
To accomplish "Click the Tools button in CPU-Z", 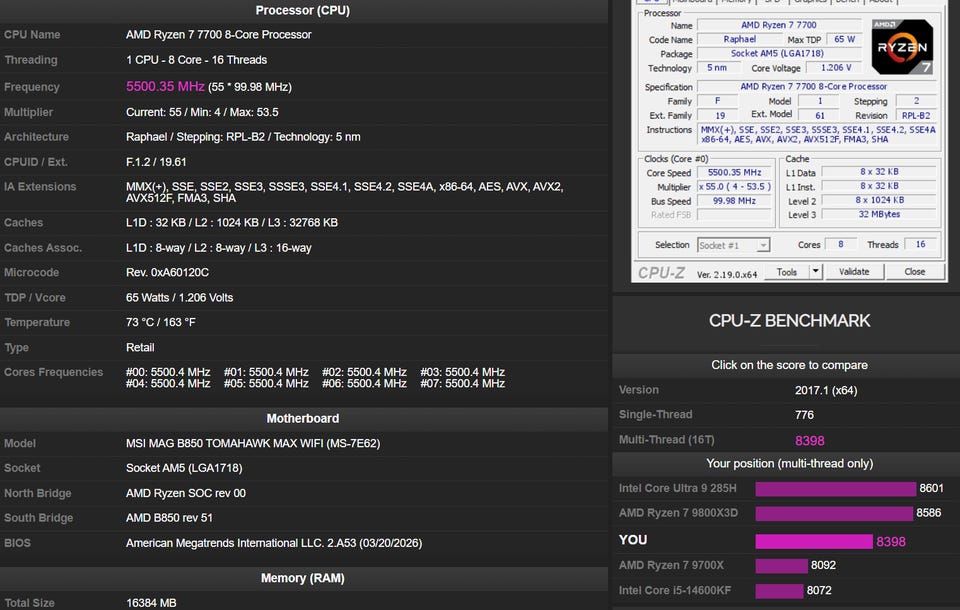I will coord(787,272).
